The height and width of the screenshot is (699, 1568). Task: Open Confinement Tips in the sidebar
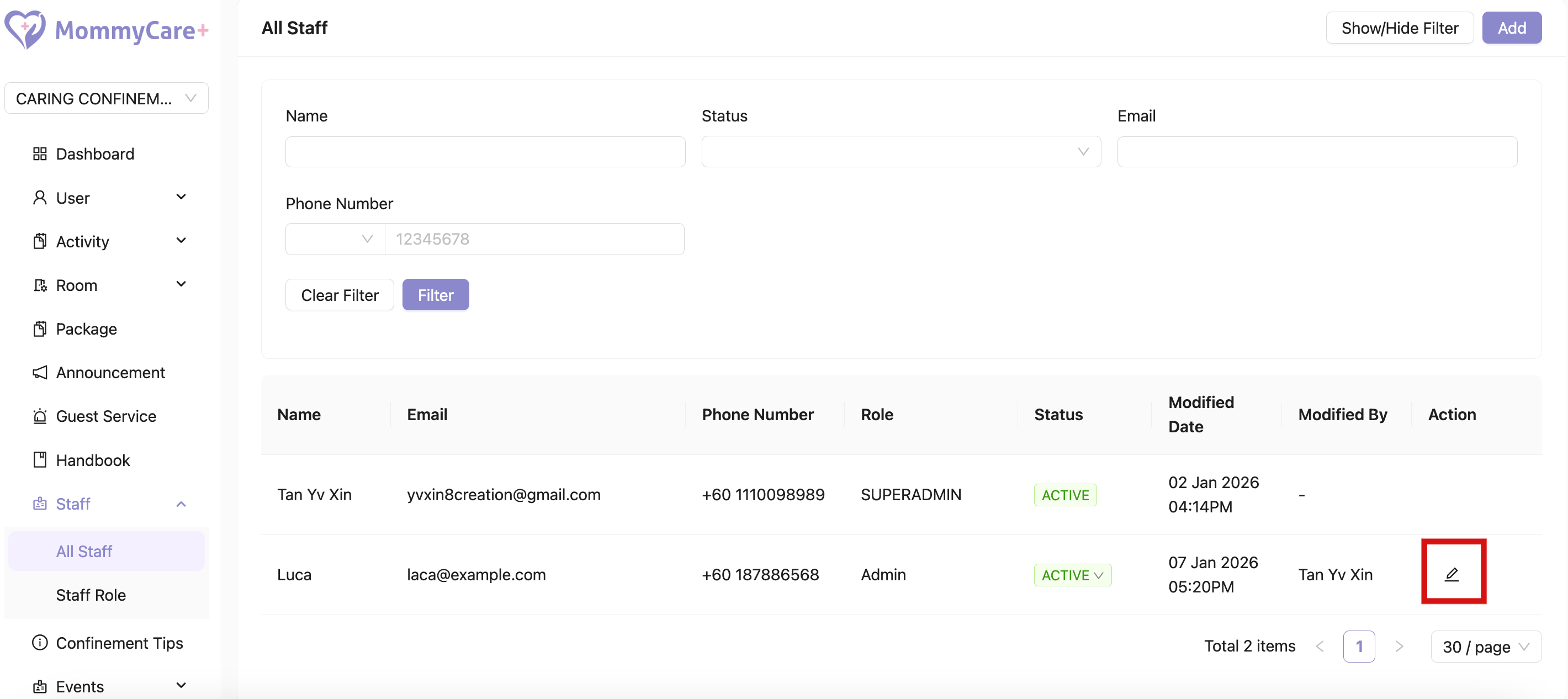119,643
